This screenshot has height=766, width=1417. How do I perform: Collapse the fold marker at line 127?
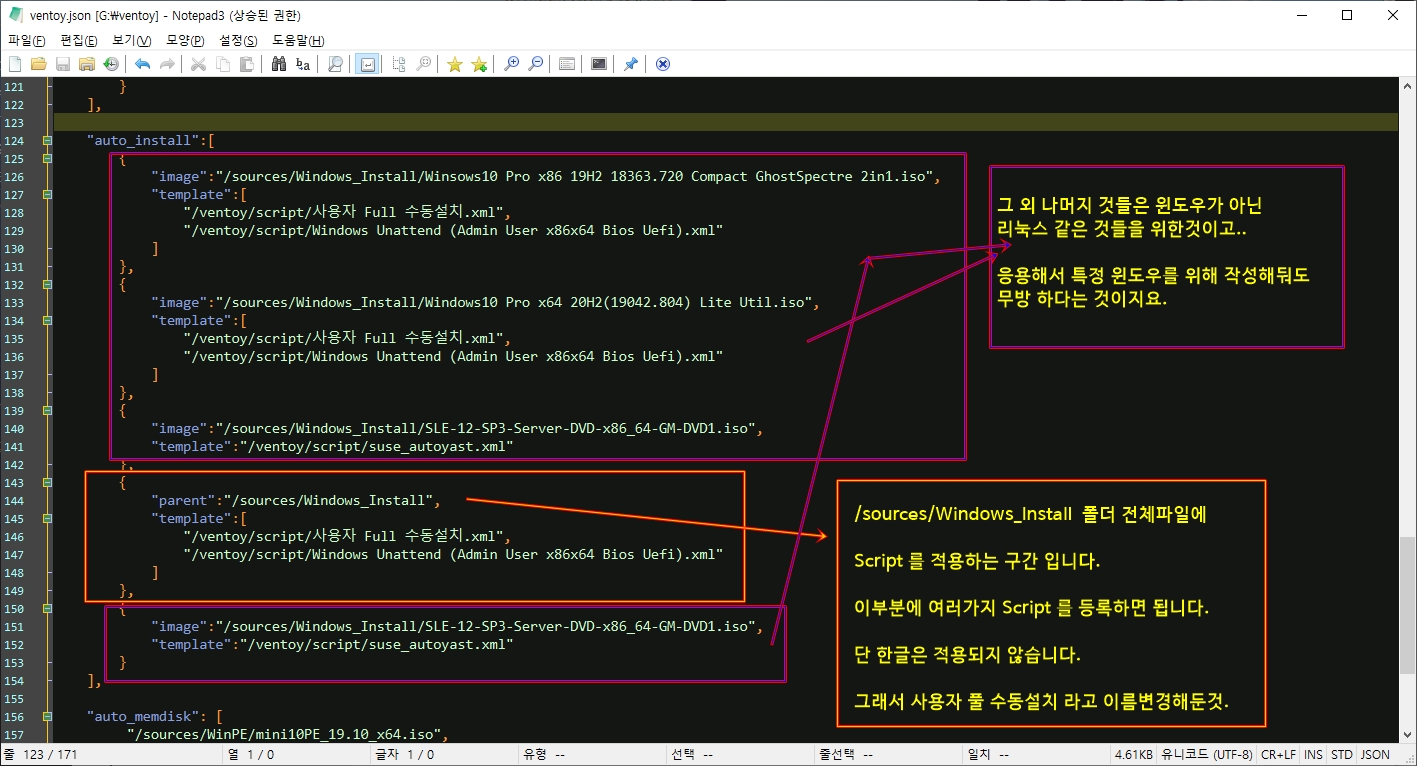tap(47, 195)
